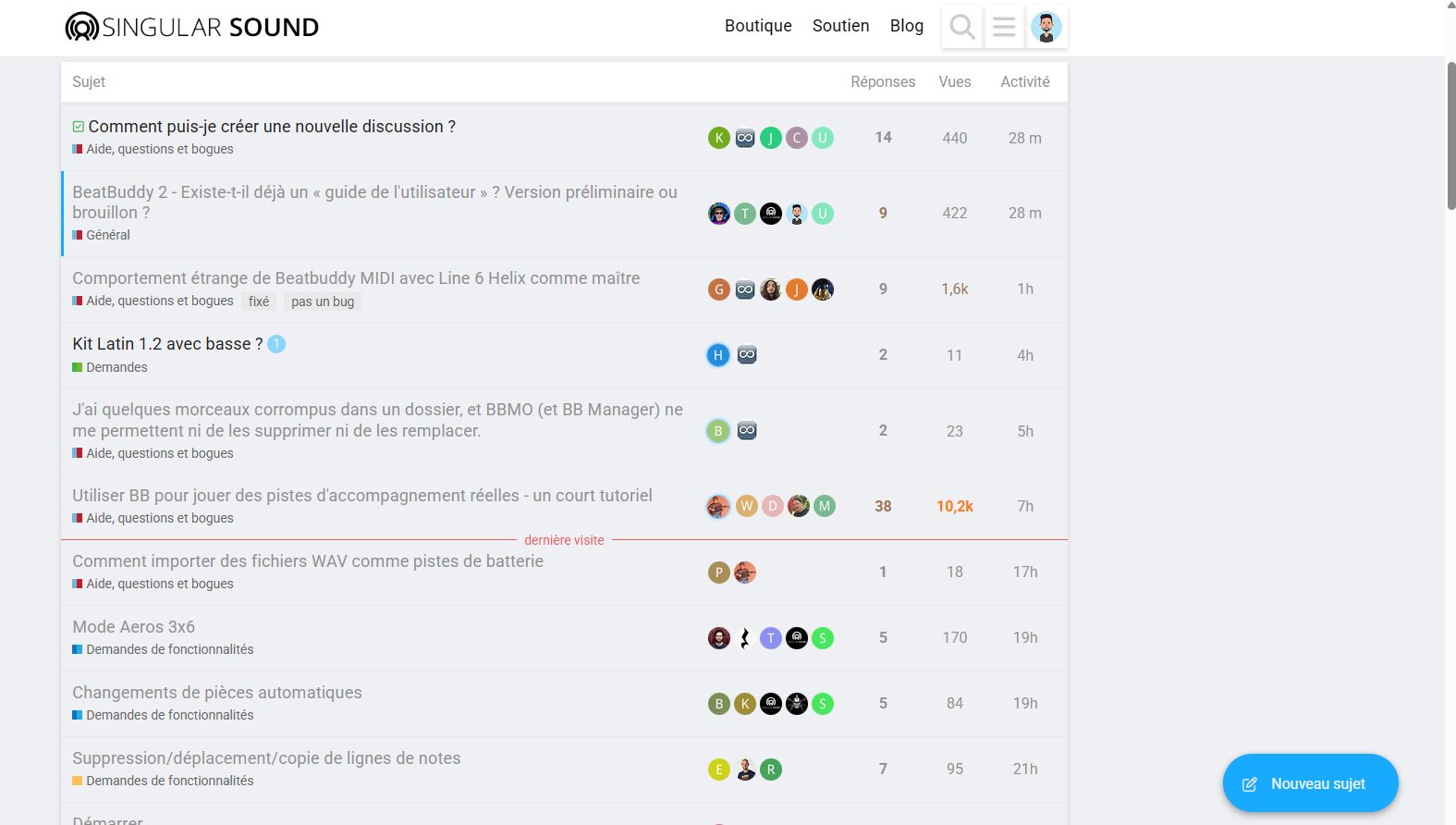Go to the Blog link
The width and height of the screenshot is (1456, 825).
pos(906,26)
